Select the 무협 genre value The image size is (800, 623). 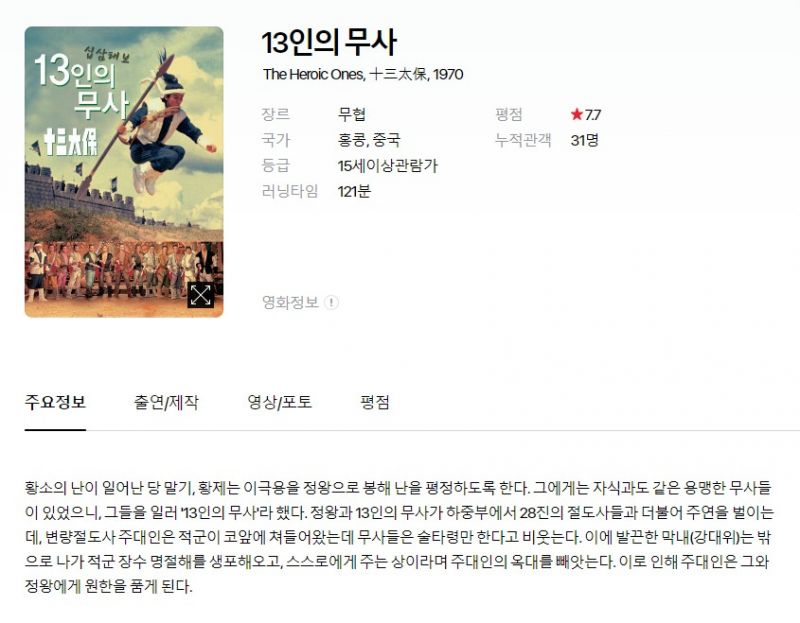point(352,114)
